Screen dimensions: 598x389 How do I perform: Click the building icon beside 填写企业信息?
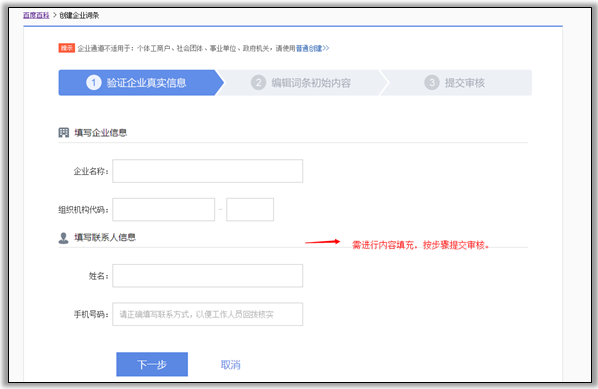pyautogui.click(x=64, y=133)
